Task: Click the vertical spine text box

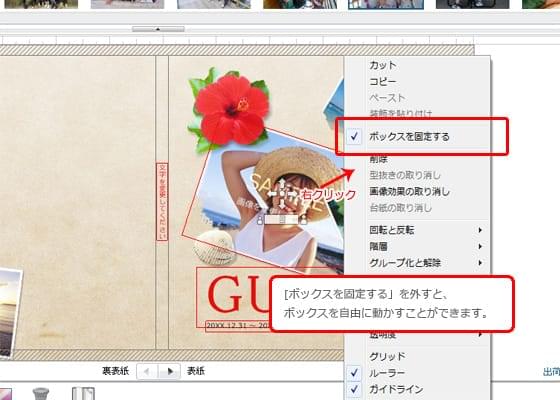Action: [x=162, y=202]
